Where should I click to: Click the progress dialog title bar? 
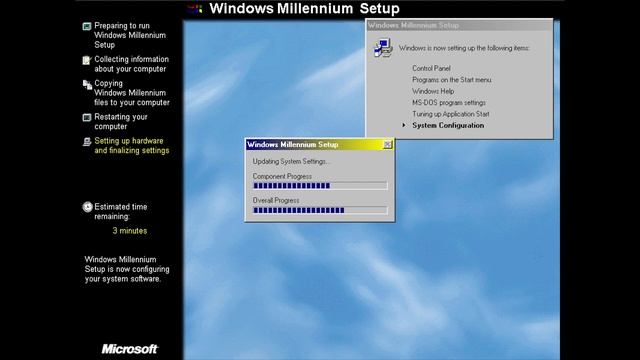pos(320,144)
